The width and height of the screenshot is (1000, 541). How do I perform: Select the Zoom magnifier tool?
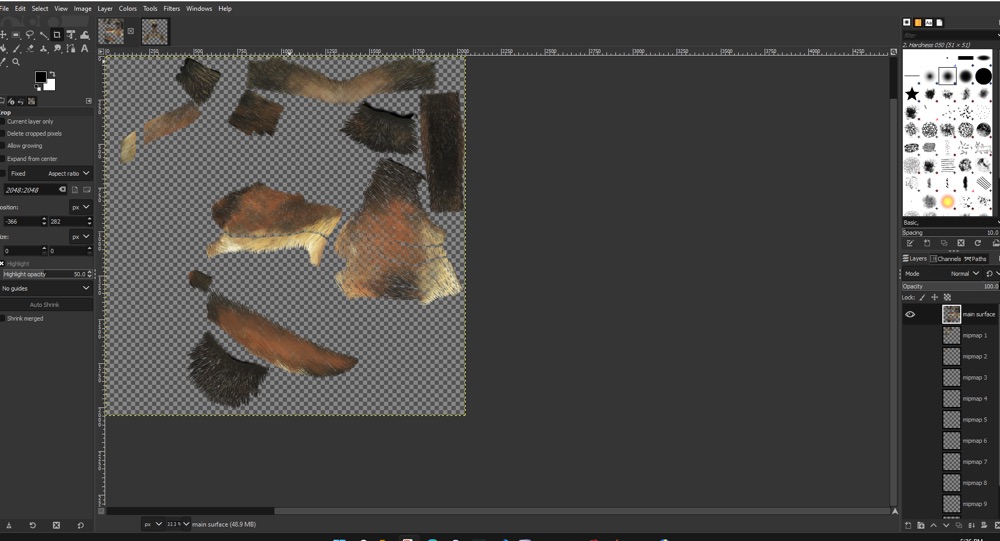(x=16, y=62)
